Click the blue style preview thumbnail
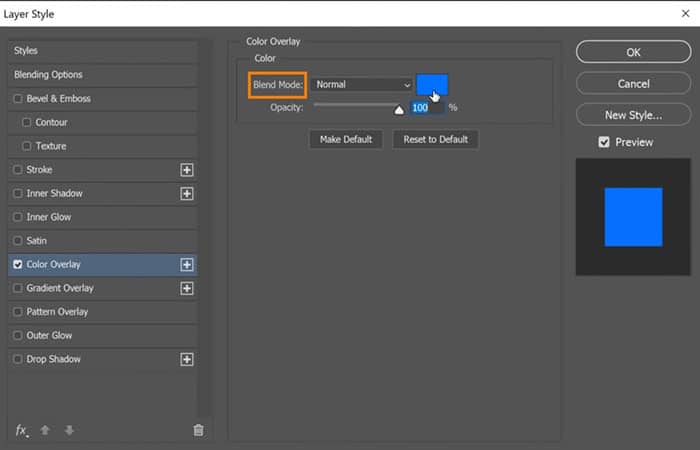 click(x=633, y=217)
